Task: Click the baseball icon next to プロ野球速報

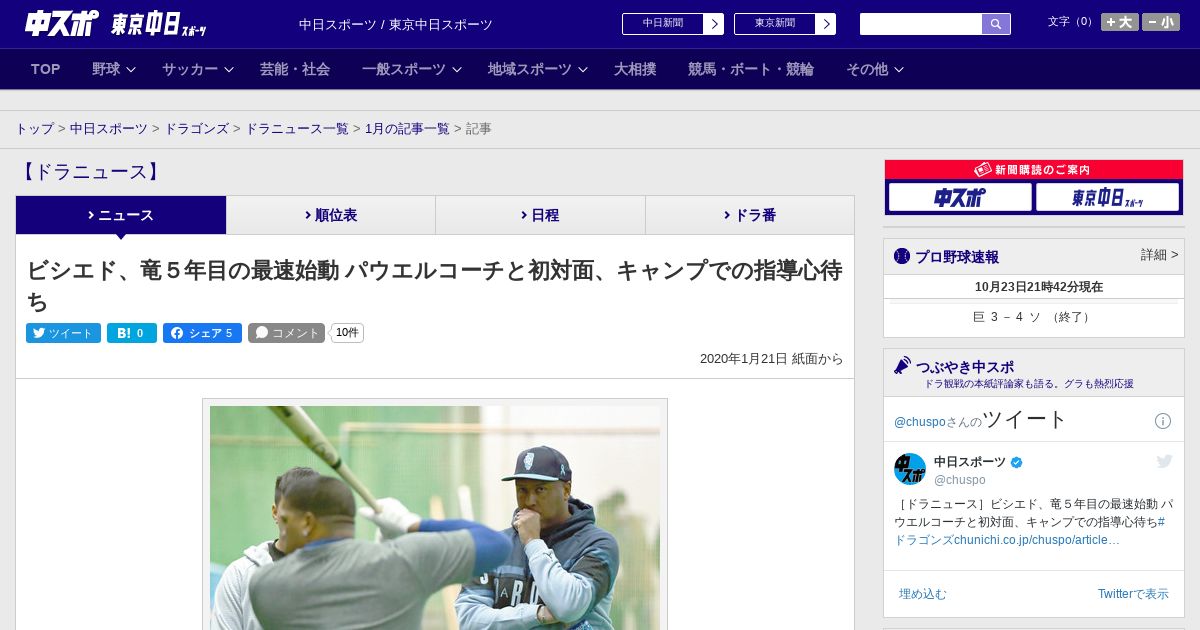Action: tap(902, 256)
